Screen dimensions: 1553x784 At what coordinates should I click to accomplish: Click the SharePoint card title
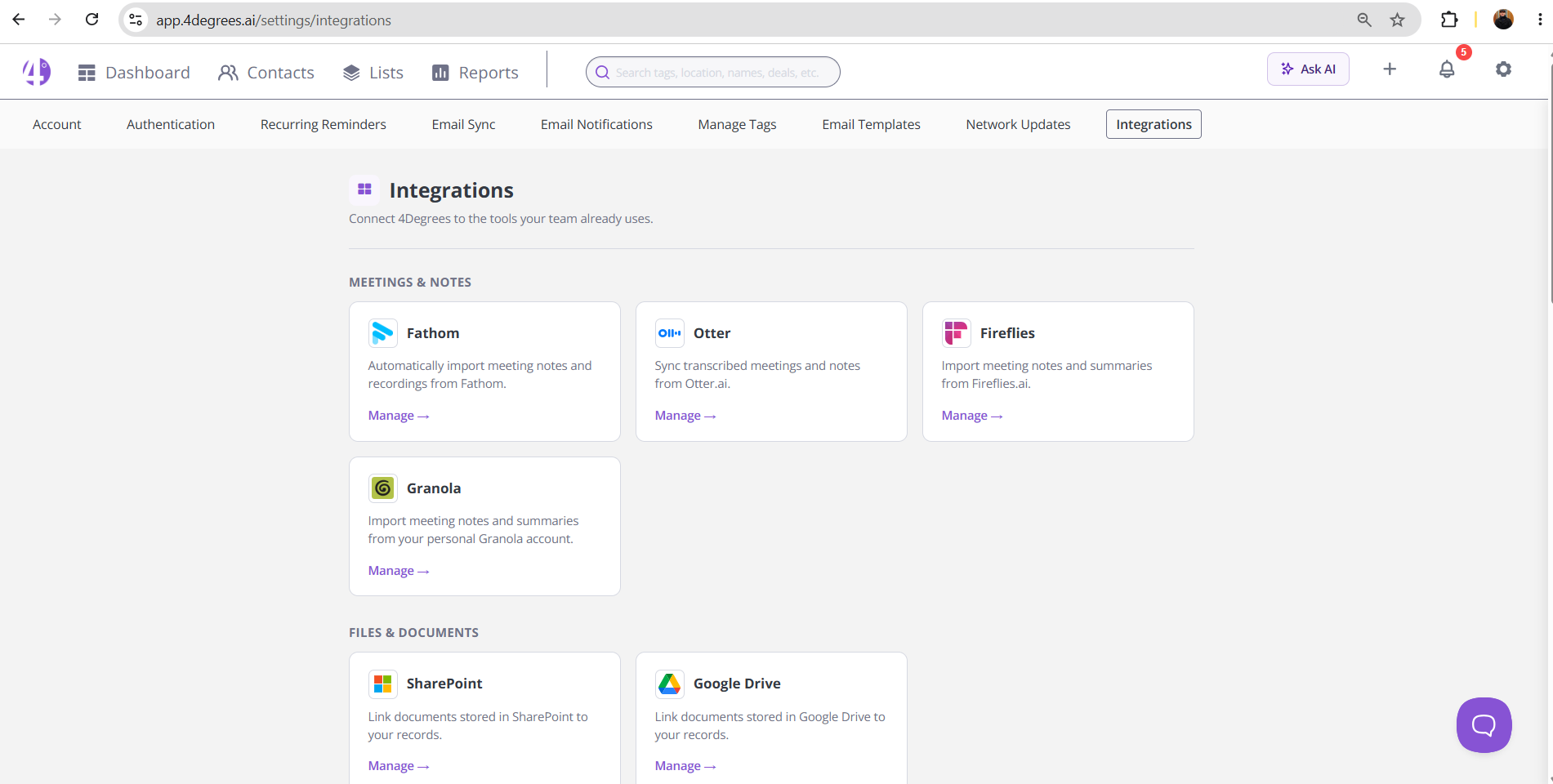pyautogui.click(x=444, y=684)
